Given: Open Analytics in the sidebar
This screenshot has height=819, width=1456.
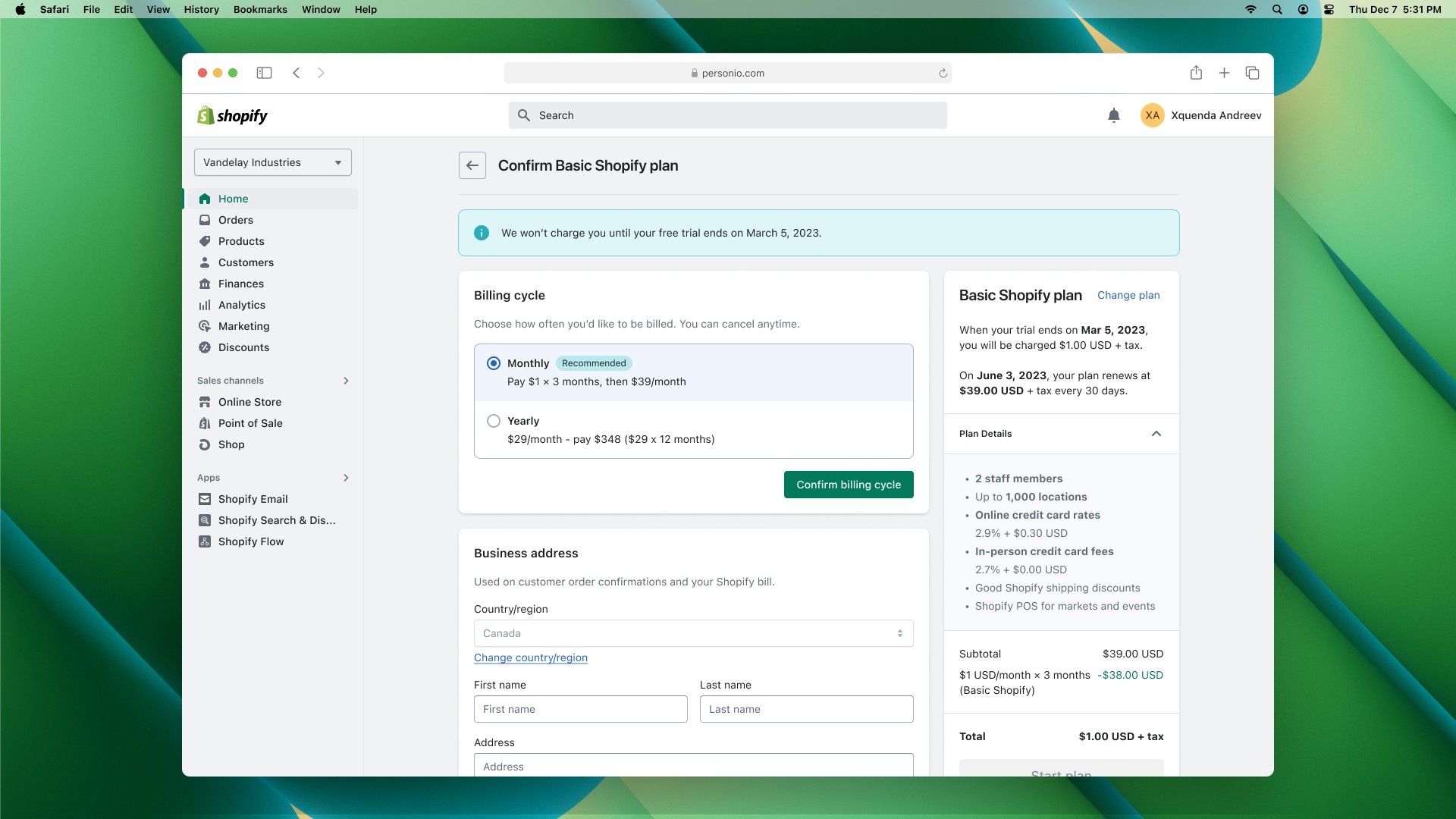Looking at the screenshot, I should pyautogui.click(x=241, y=305).
